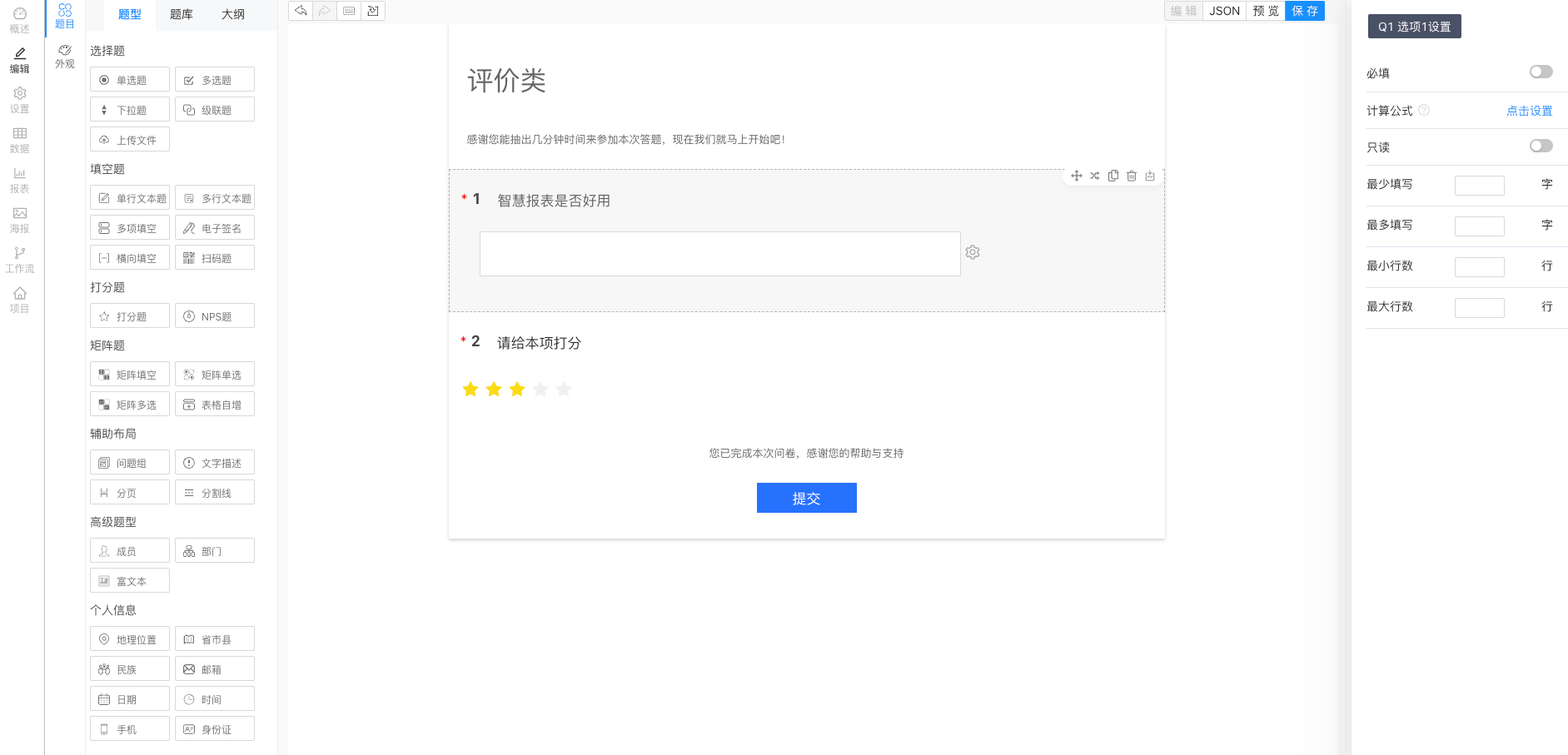
Task: Undo the last change
Action: (300, 11)
